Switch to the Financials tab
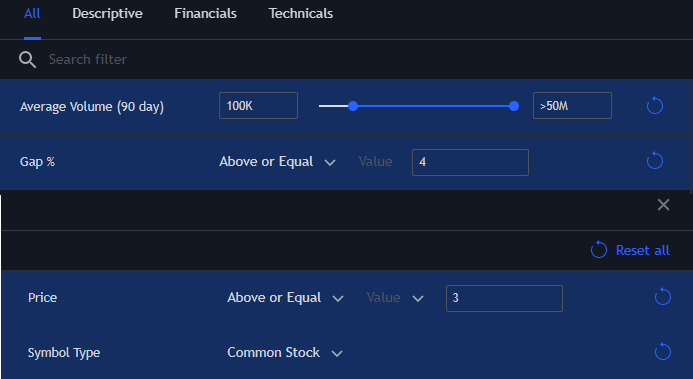The width and height of the screenshot is (693, 379). pyautogui.click(x=206, y=14)
